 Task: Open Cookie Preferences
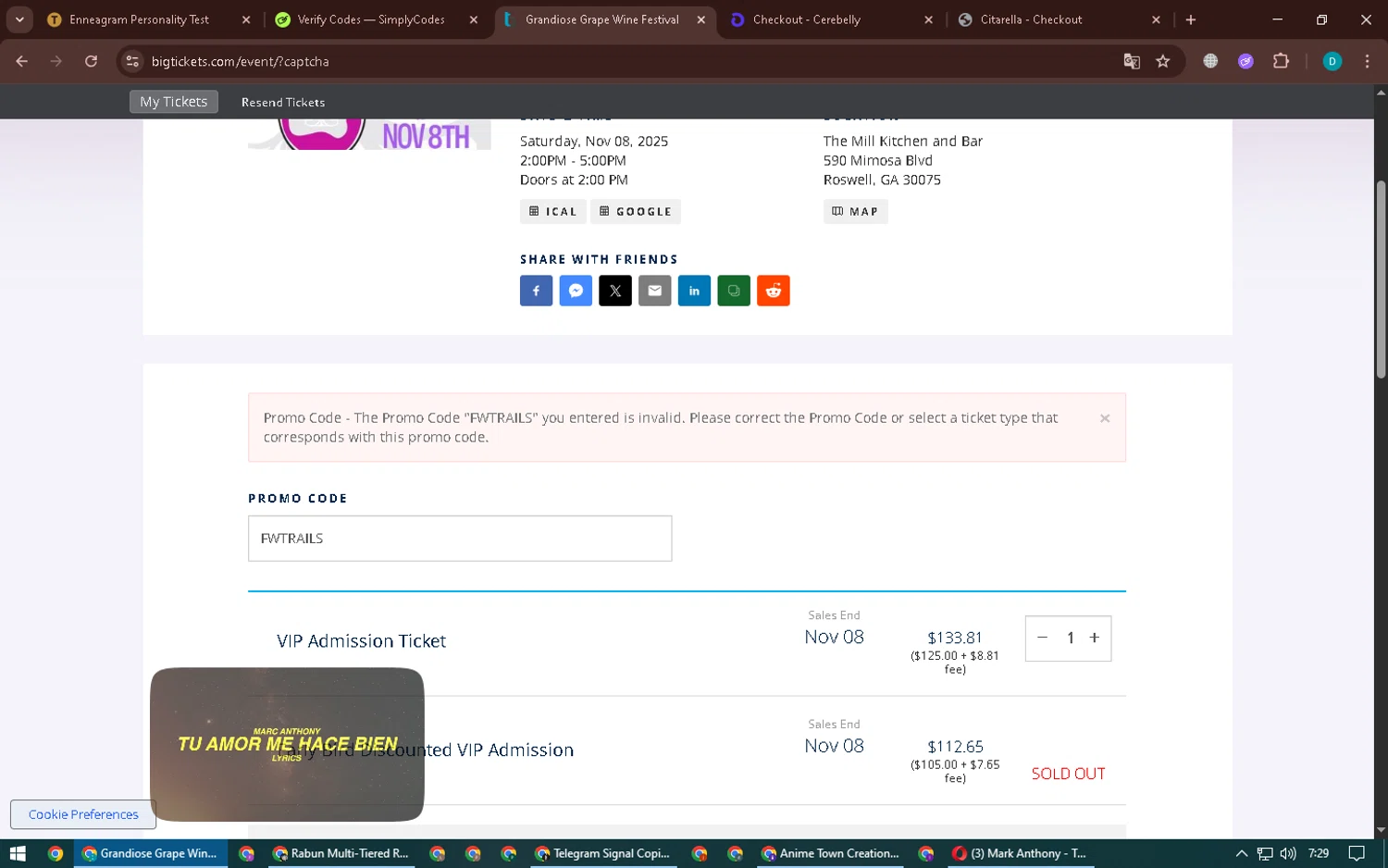(83, 814)
